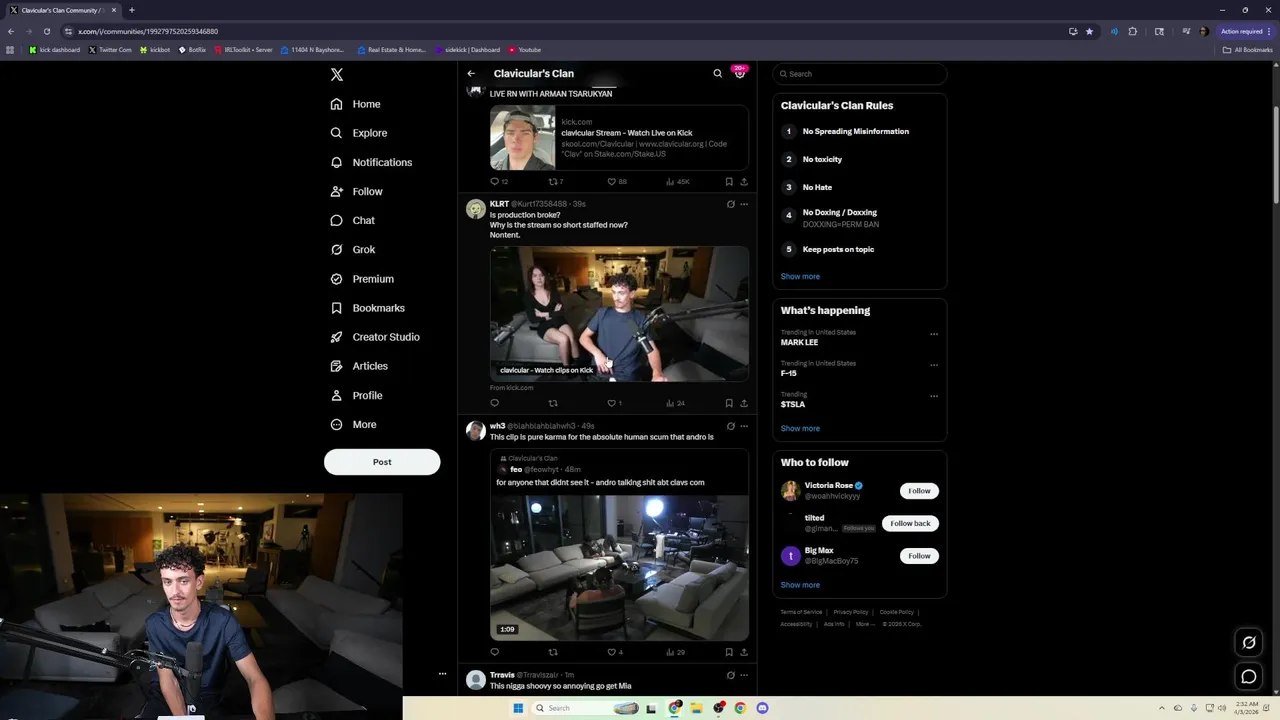Image resolution: width=1280 pixels, height=720 pixels.
Task: Share wh3's post
Action: click(x=744, y=652)
